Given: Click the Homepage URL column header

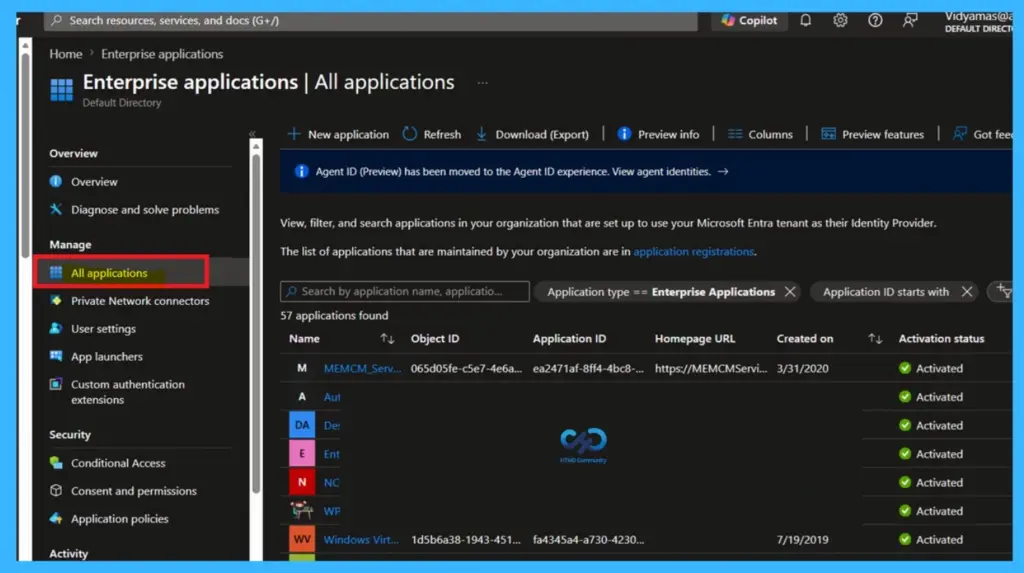Looking at the screenshot, I should [695, 338].
